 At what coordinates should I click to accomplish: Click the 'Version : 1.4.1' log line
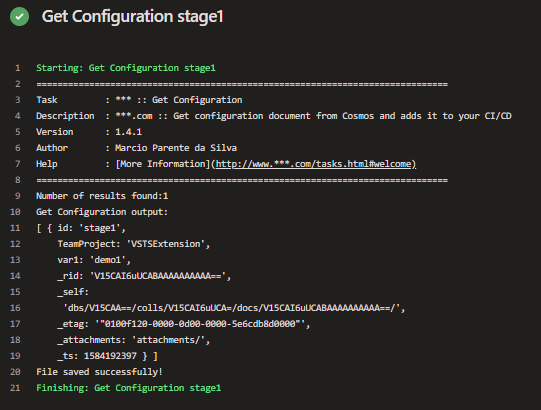pos(89,132)
